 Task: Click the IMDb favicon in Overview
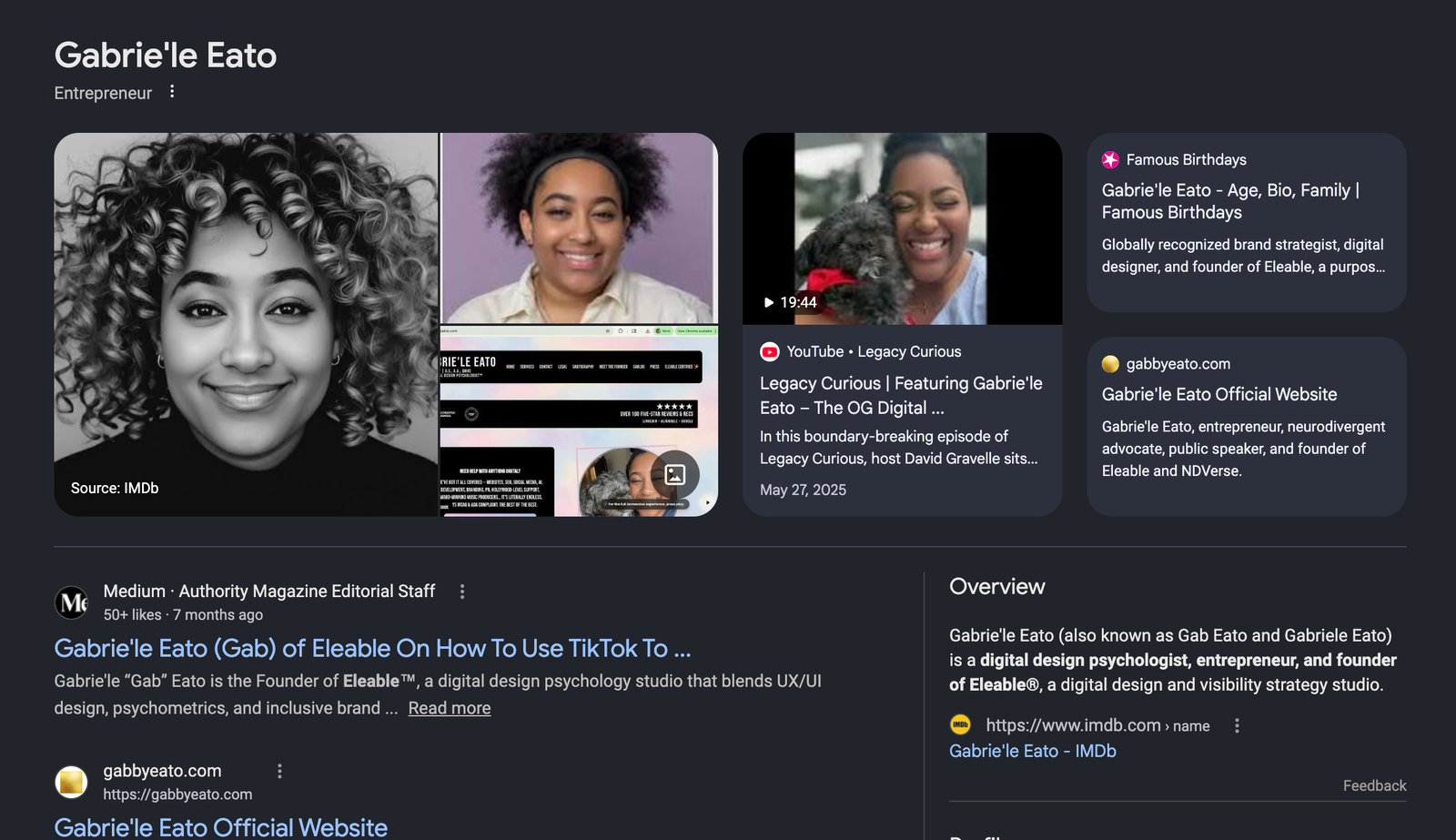pos(960,725)
